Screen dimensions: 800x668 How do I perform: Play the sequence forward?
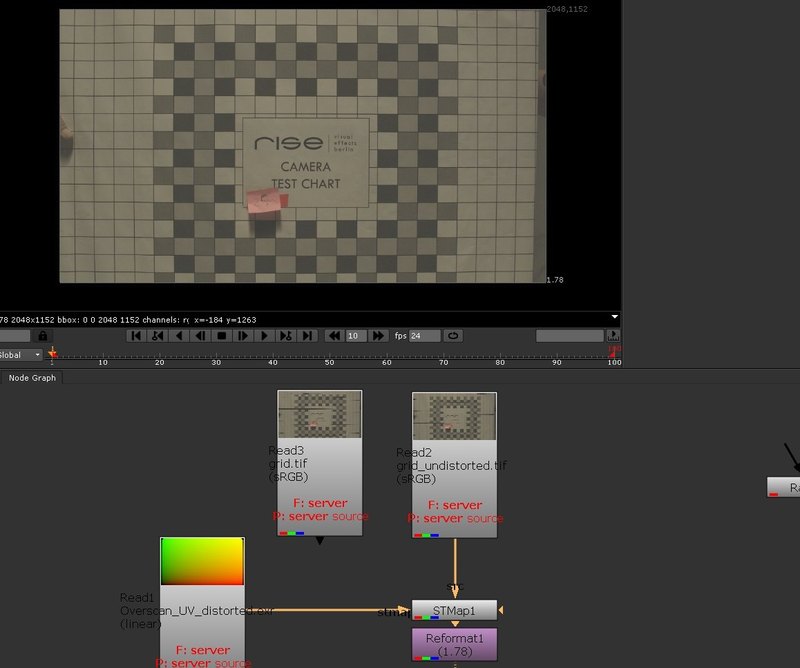pyautogui.click(x=265, y=336)
